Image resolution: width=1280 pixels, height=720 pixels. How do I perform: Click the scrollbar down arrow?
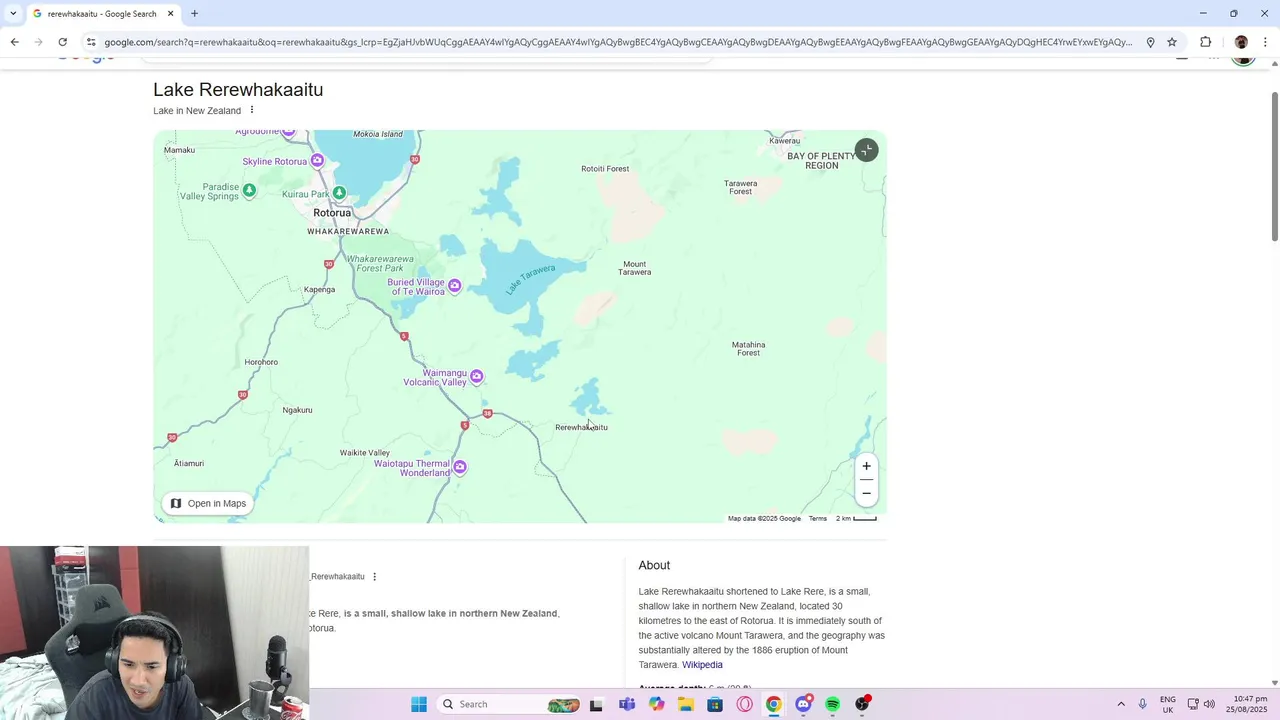point(1274,683)
